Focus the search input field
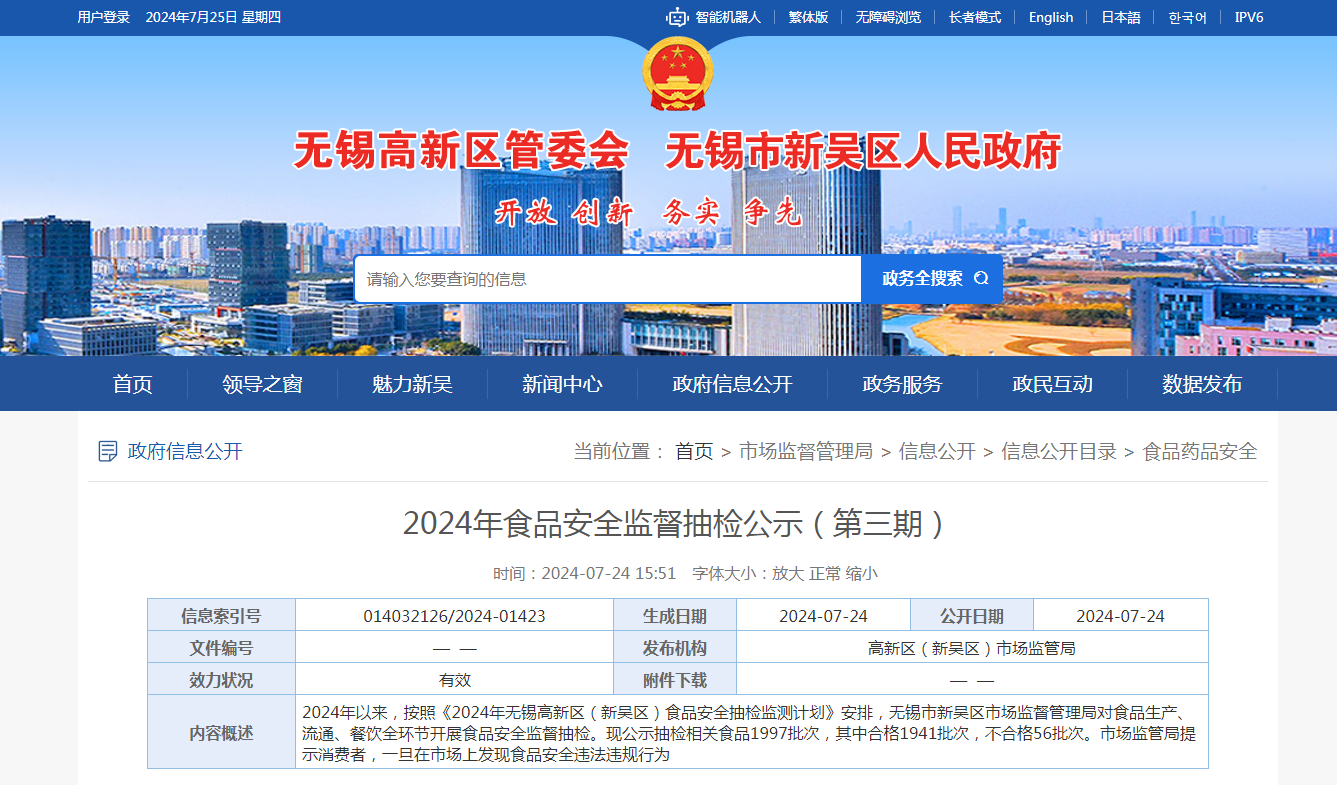Image resolution: width=1337 pixels, height=785 pixels. (x=608, y=279)
